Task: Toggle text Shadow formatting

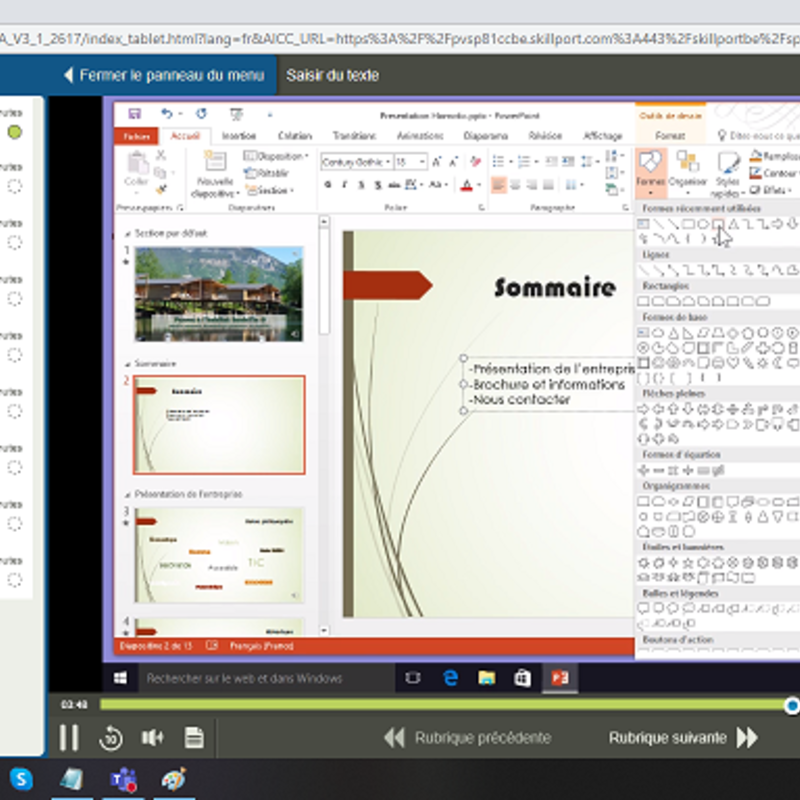Action: point(378,185)
